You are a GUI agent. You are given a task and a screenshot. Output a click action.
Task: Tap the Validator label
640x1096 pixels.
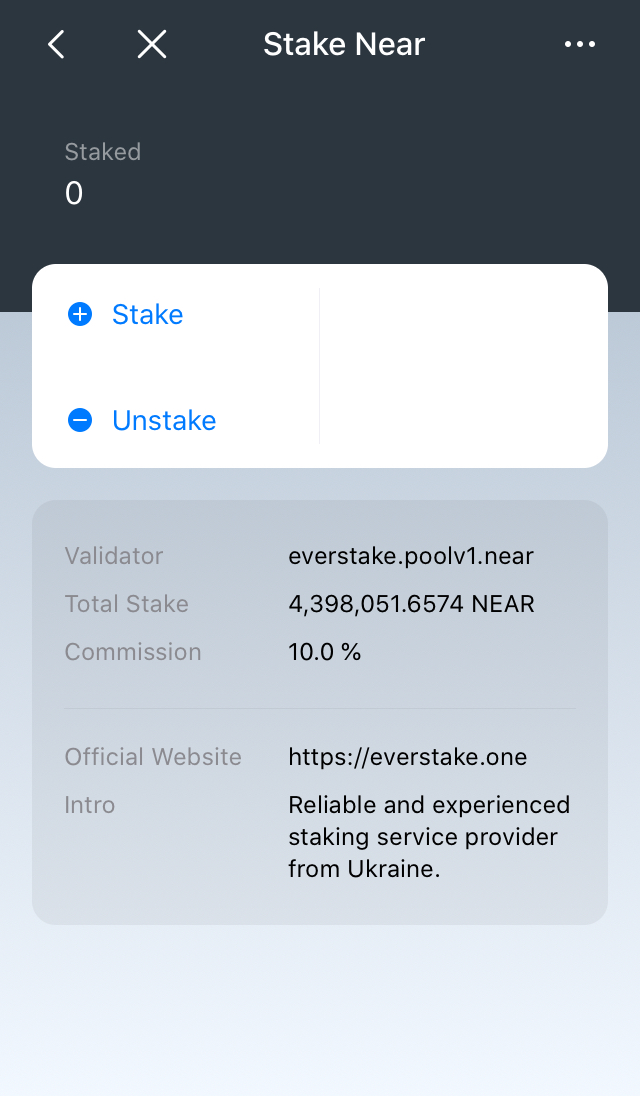114,556
